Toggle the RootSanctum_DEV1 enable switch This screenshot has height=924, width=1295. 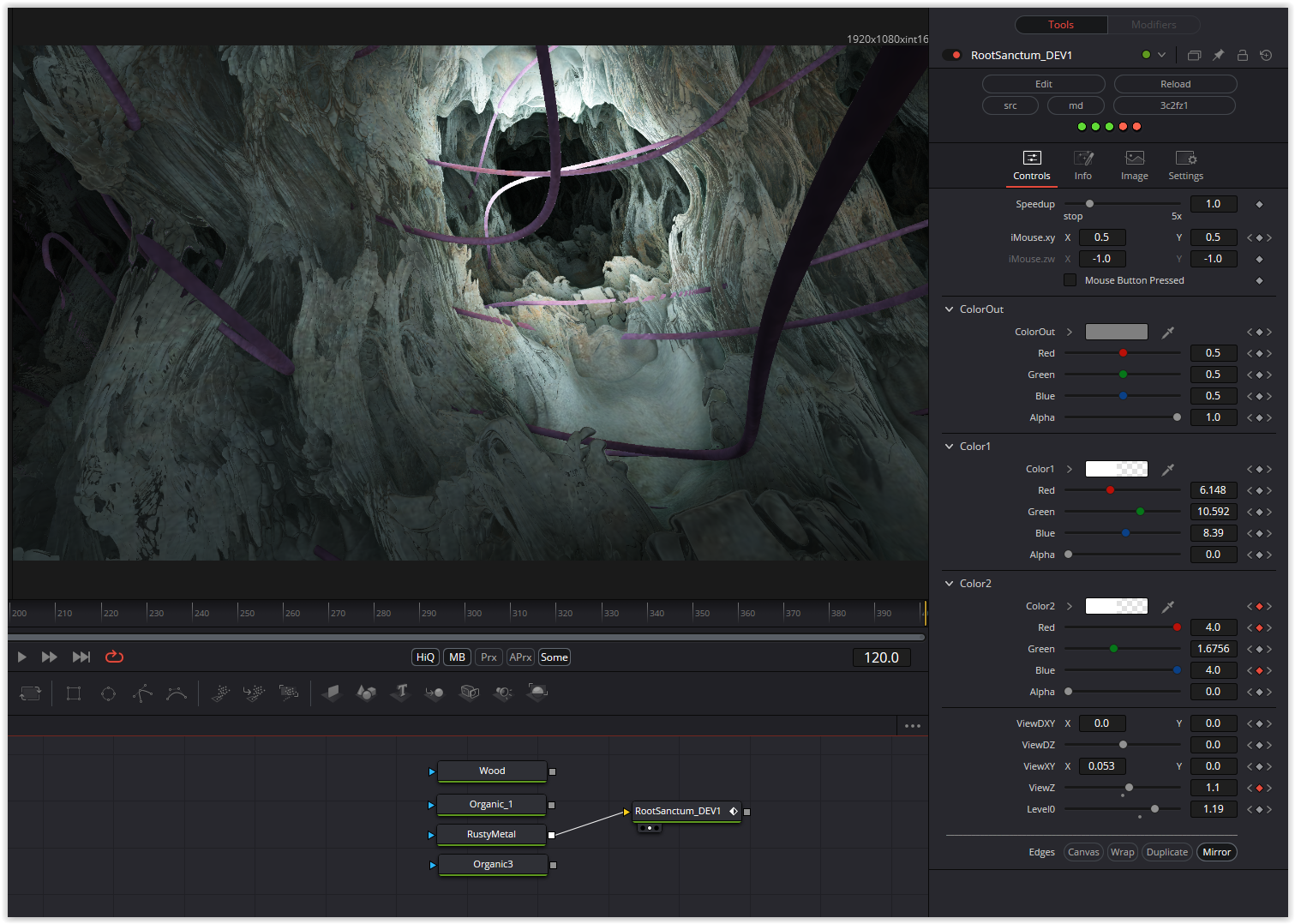coord(952,55)
